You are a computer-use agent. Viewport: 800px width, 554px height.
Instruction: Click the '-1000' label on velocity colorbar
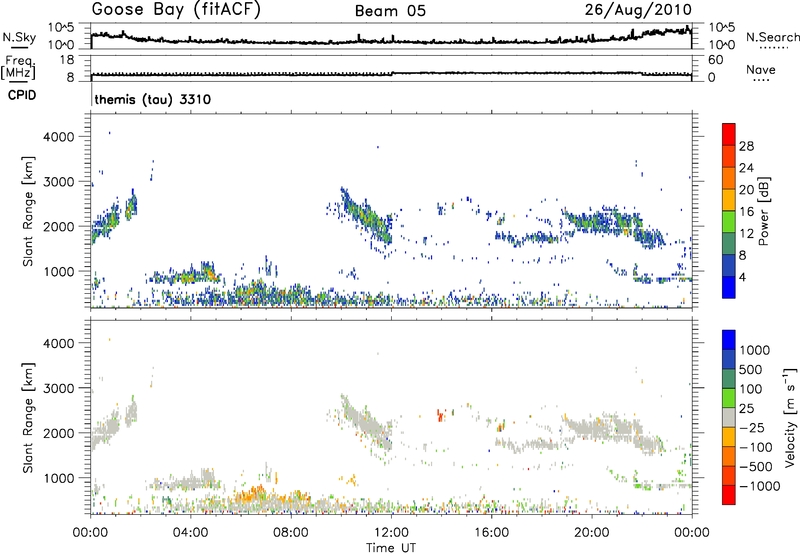click(x=759, y=486)
